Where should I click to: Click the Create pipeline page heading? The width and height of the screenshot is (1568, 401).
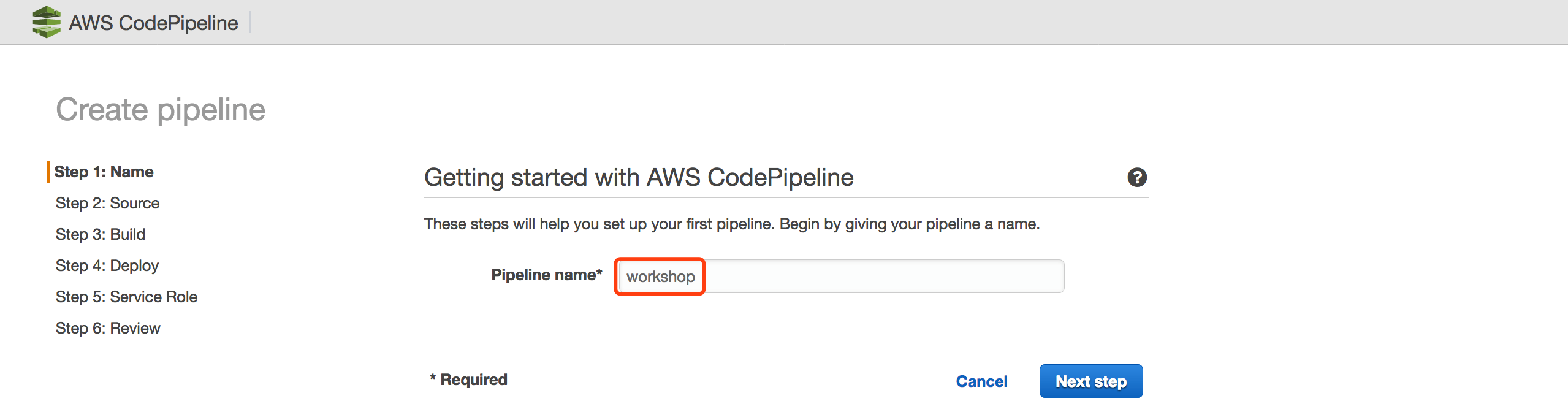pyautogui.click(x=161, y=110)
